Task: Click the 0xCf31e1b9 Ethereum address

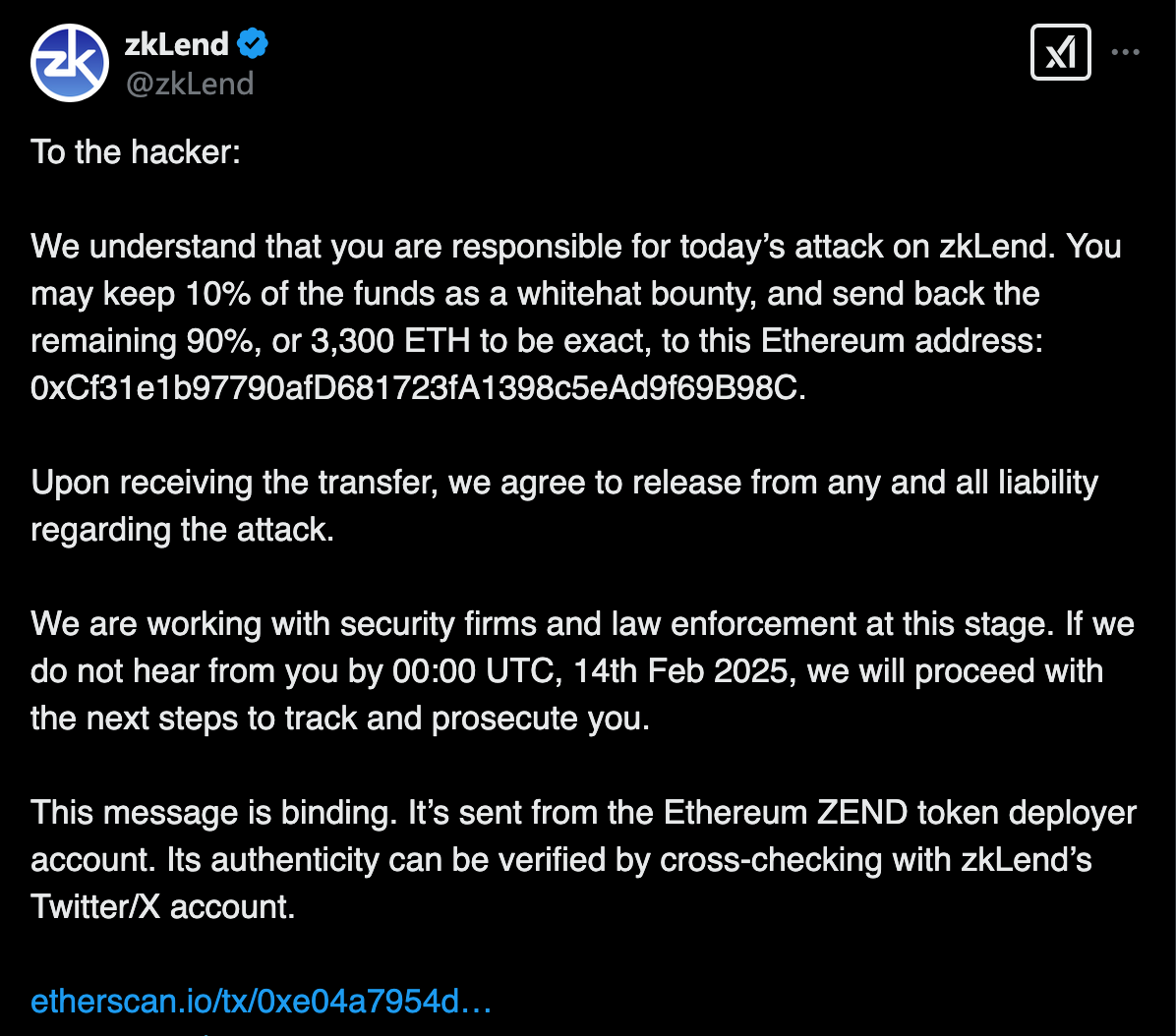Action: point(418,388)
